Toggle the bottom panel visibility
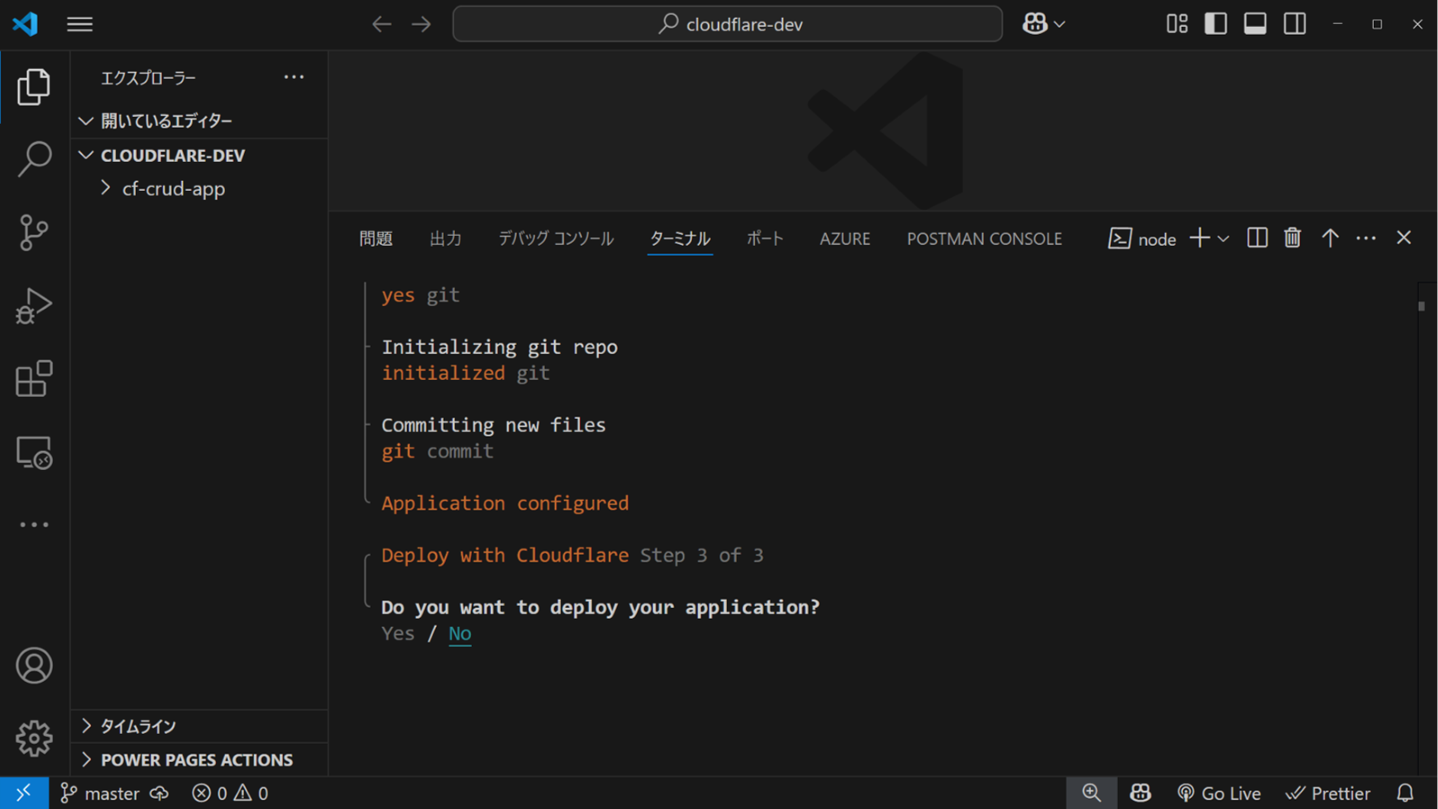Image resolution: width=1438 pixels, height=809 pixels. [x=1255, y=24]
